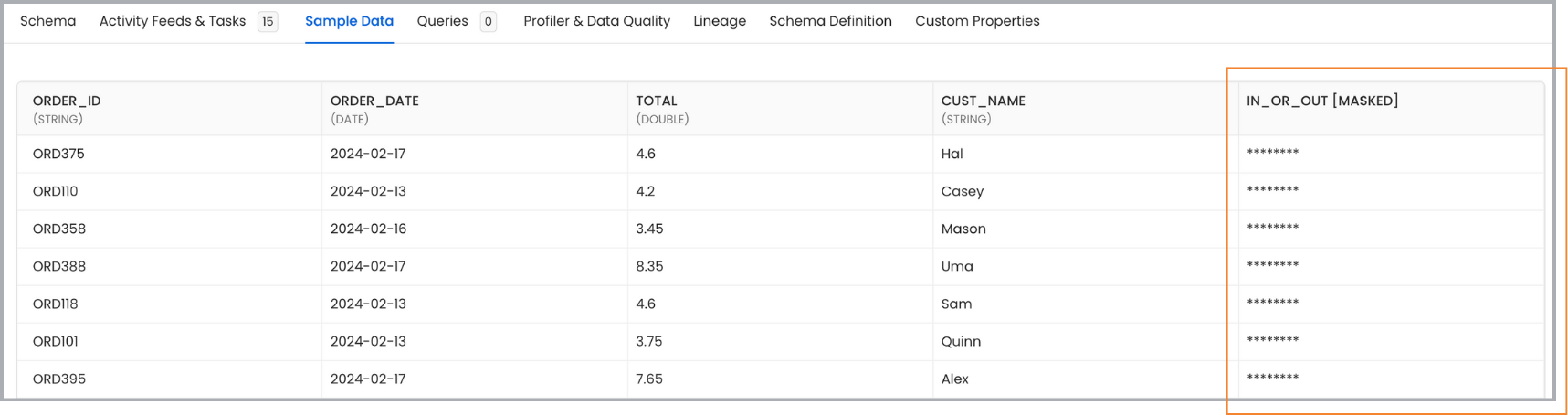
Task: Switch to Activity Feeds & Tasks tab
Action: [172, 21]
